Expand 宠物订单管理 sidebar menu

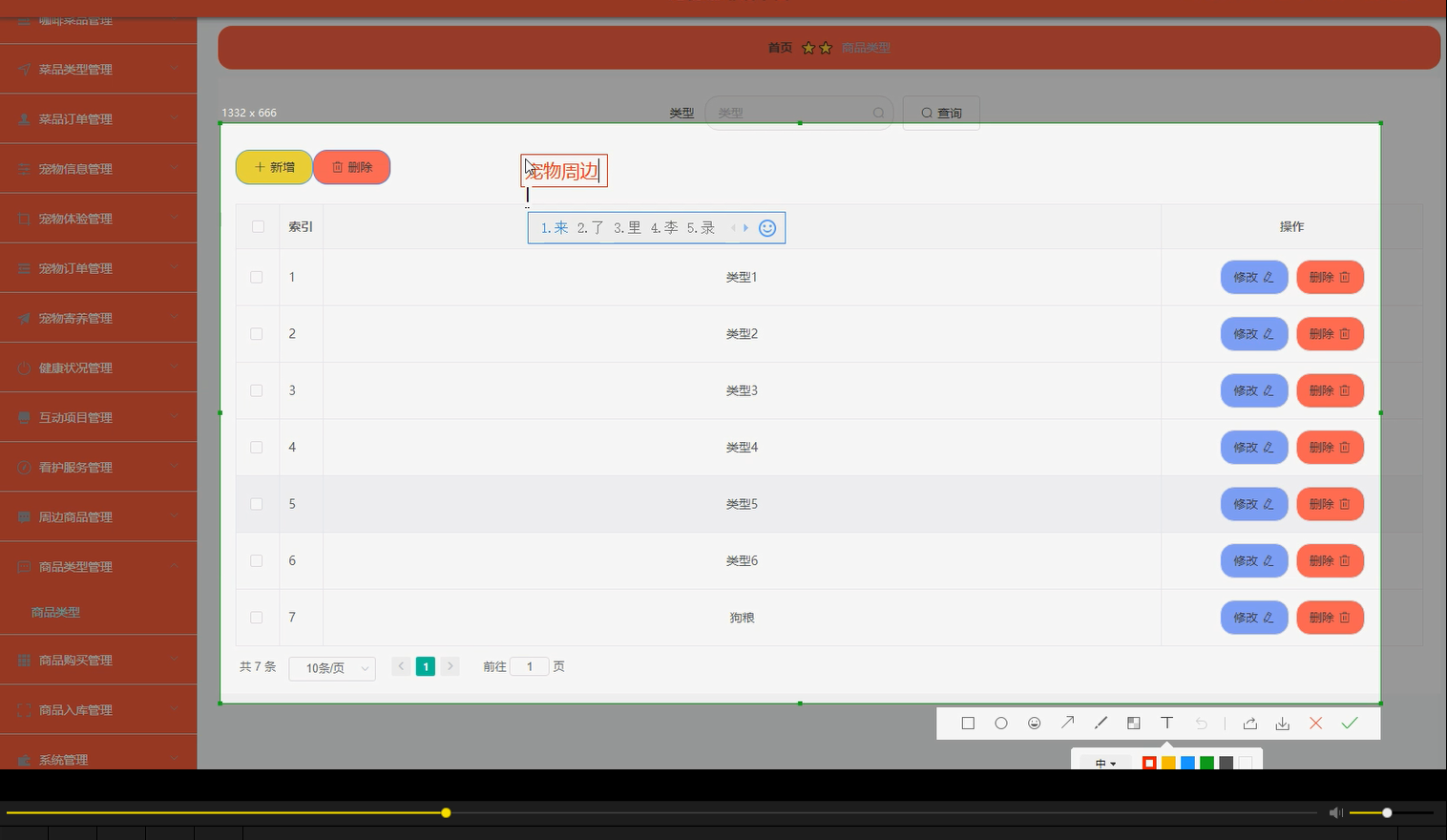pos(98,268)
